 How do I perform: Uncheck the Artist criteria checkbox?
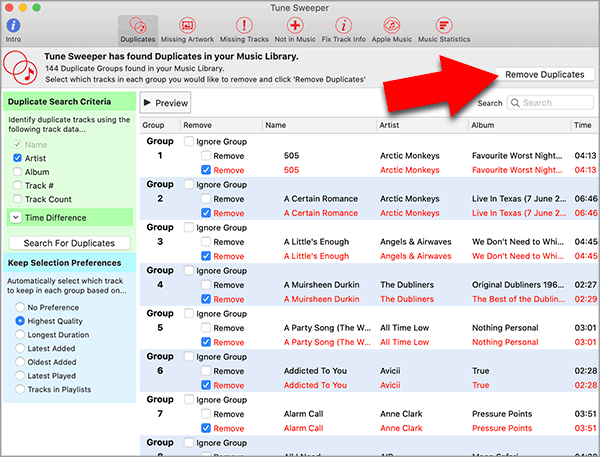(17, 158)
